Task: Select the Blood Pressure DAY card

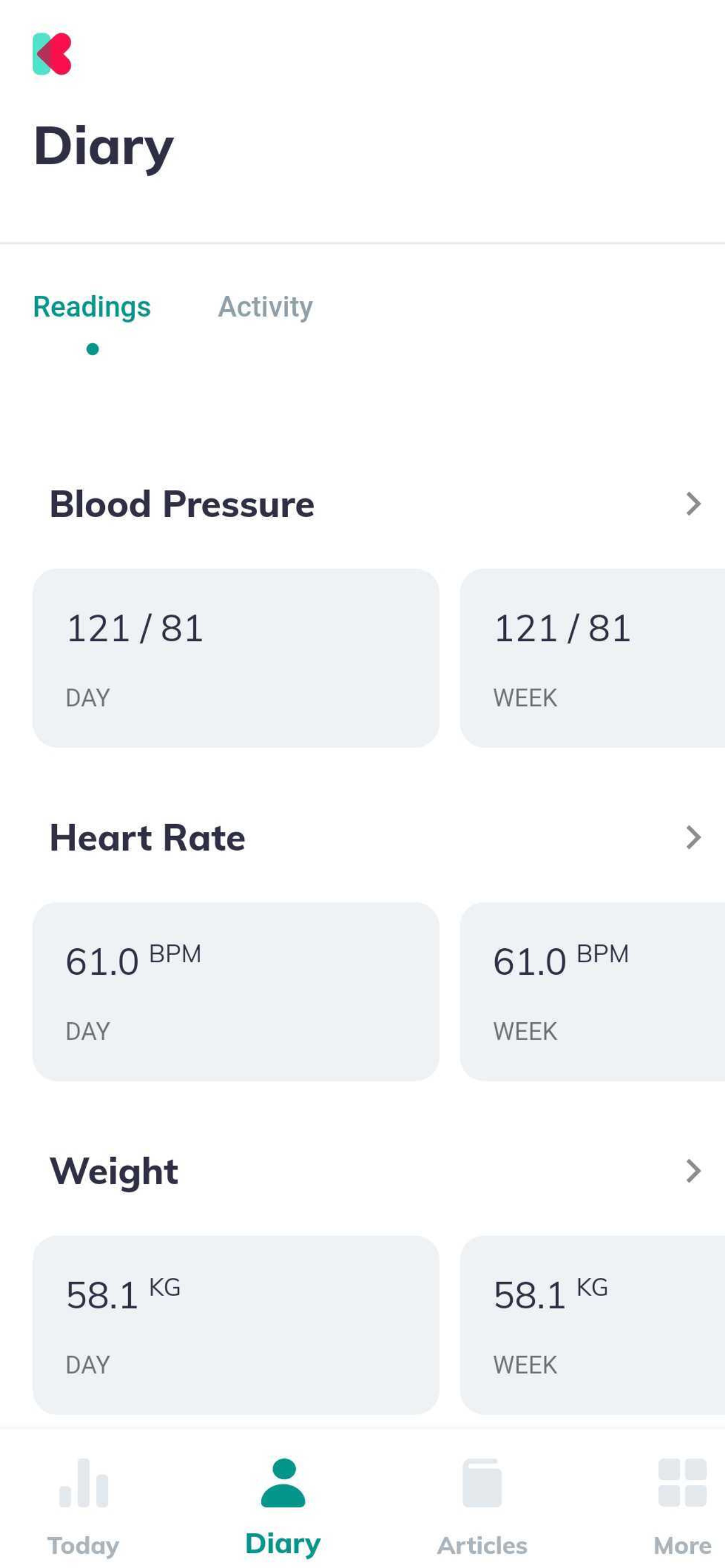Action: pos(235,658)
